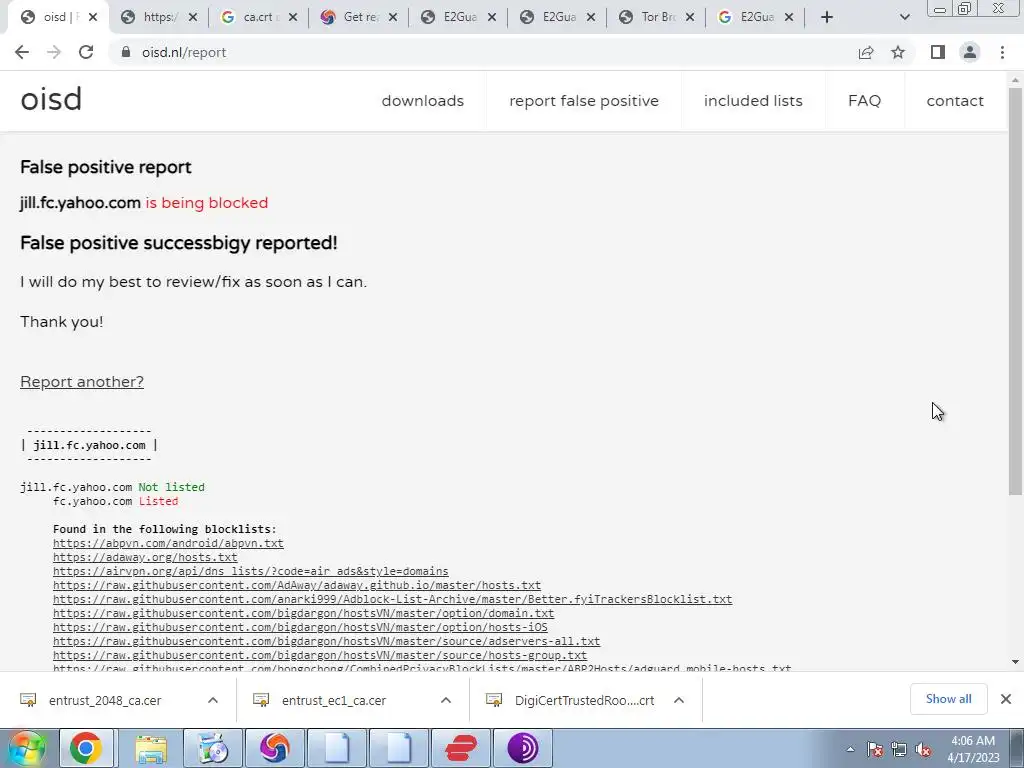The height and width of the screenshot is (768, 1024).
Task: Open the abpvn.com/android/abpvn.txt link
Action: (168, 543)
